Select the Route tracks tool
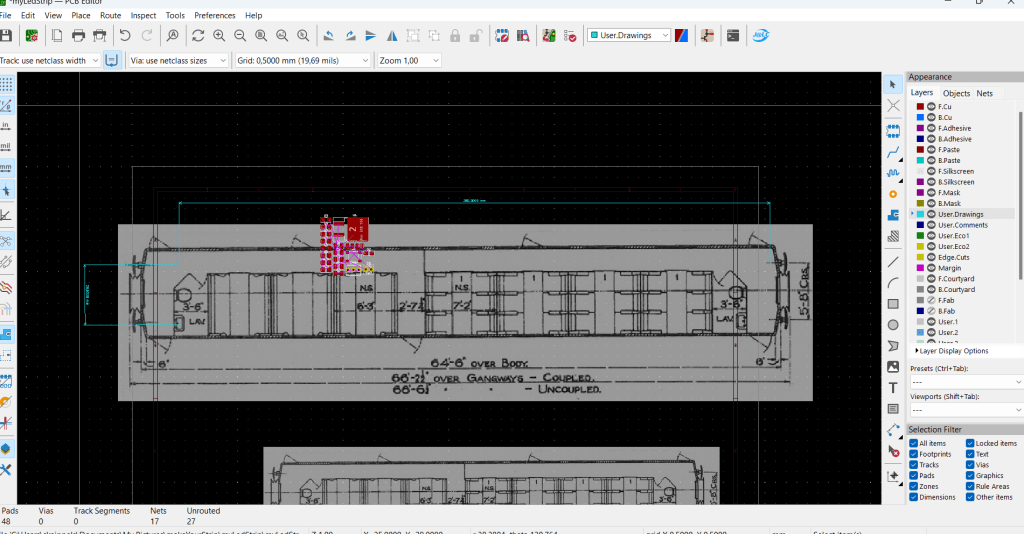This screenshot has height=534, width=1024. (893, 150)
